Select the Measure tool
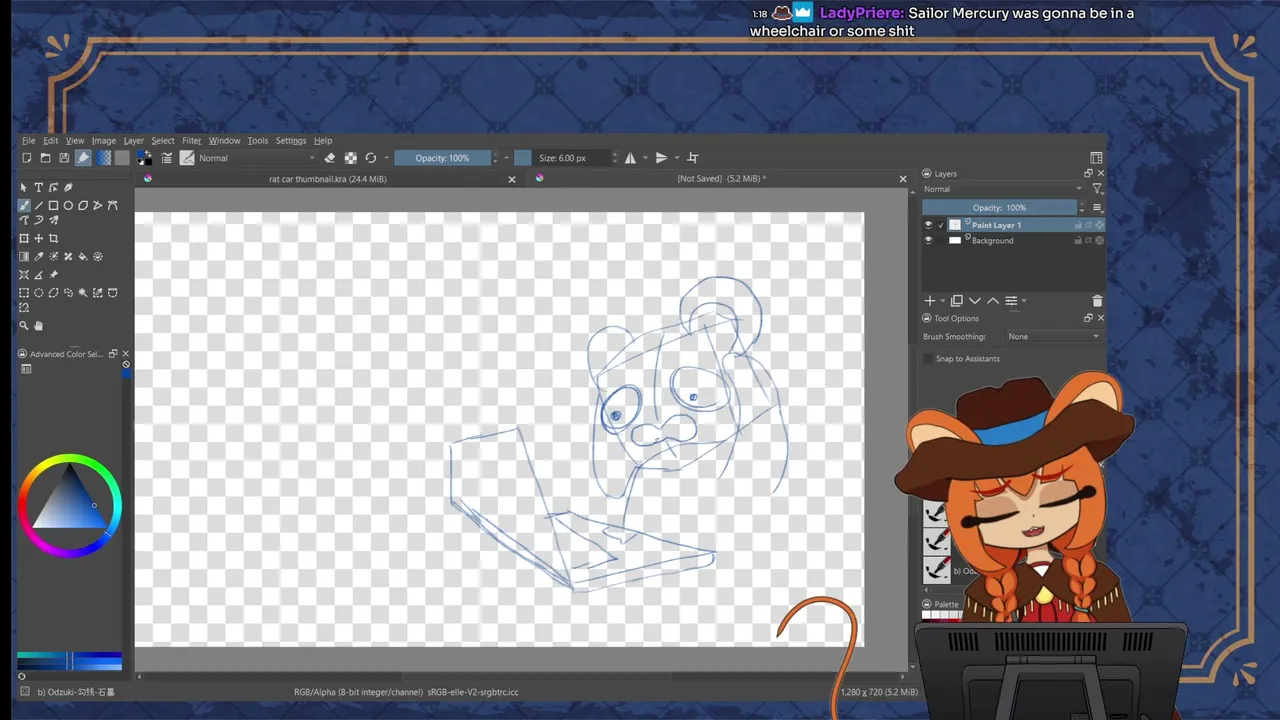This screenshot has width=1280, height=720. (x=39, y=275)
